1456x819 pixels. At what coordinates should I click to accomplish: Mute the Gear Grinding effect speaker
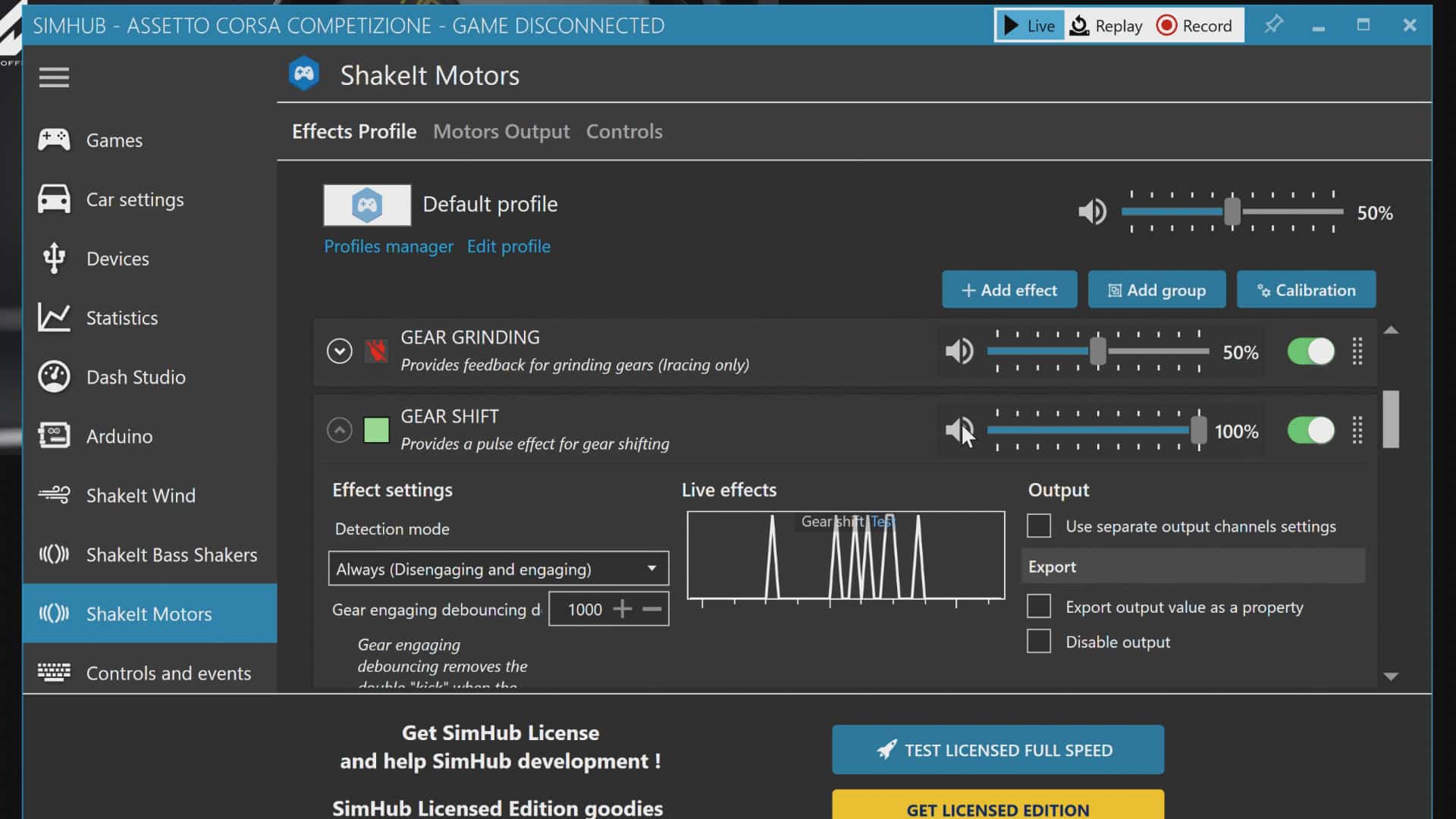point(959,351)
